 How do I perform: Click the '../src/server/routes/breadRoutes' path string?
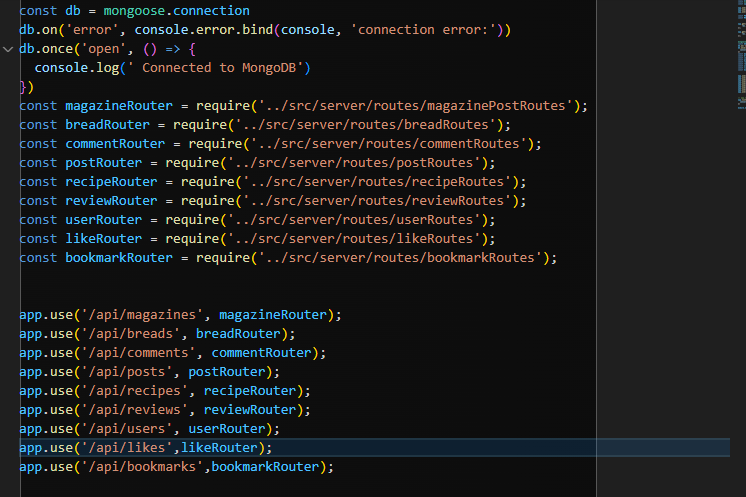tap(365, 125)
